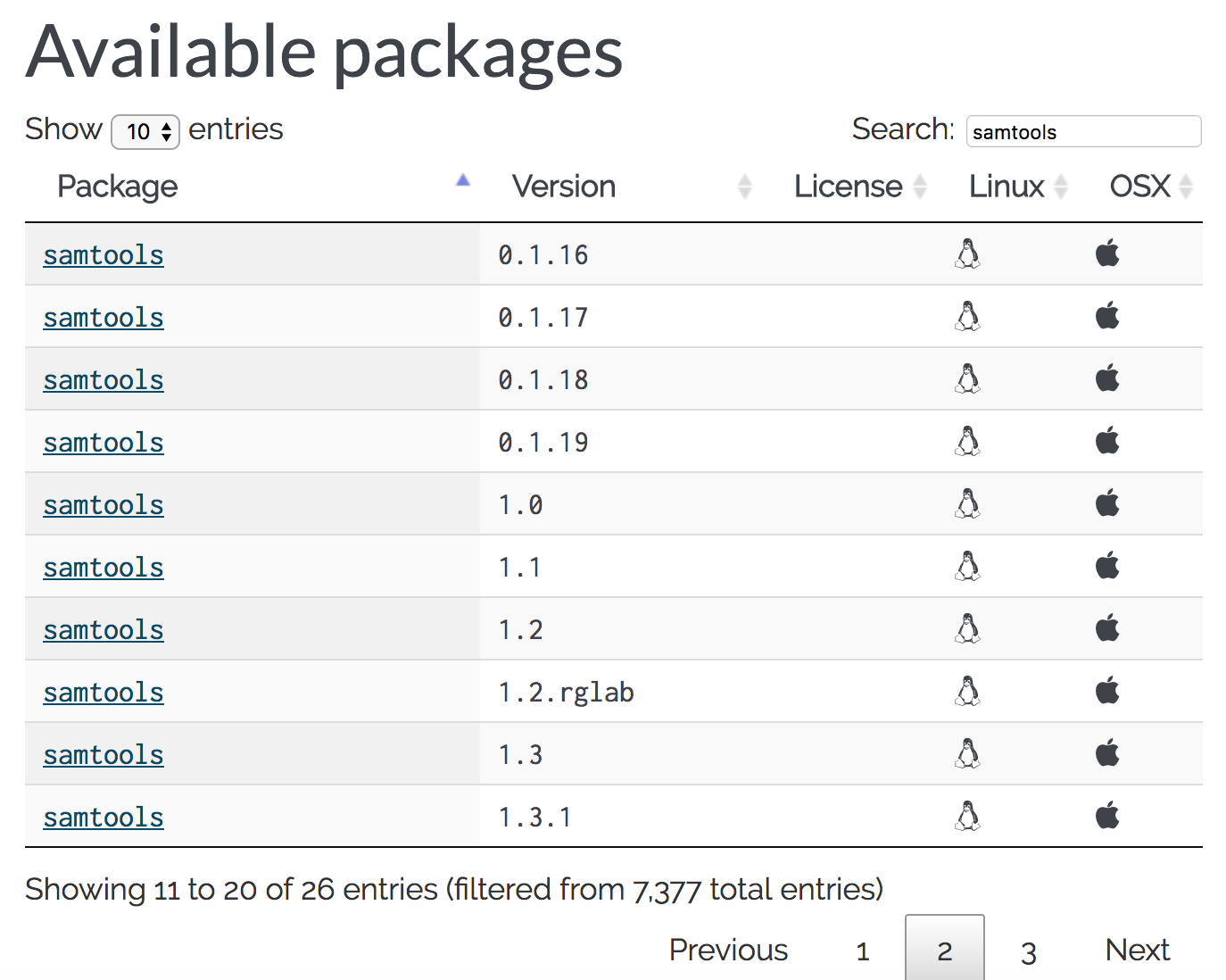Click the Apple OSX icon for version 0.1.19
The height and width of the screenshot is (980, 1226).
pyautogui.click(x=1107, y=442)
